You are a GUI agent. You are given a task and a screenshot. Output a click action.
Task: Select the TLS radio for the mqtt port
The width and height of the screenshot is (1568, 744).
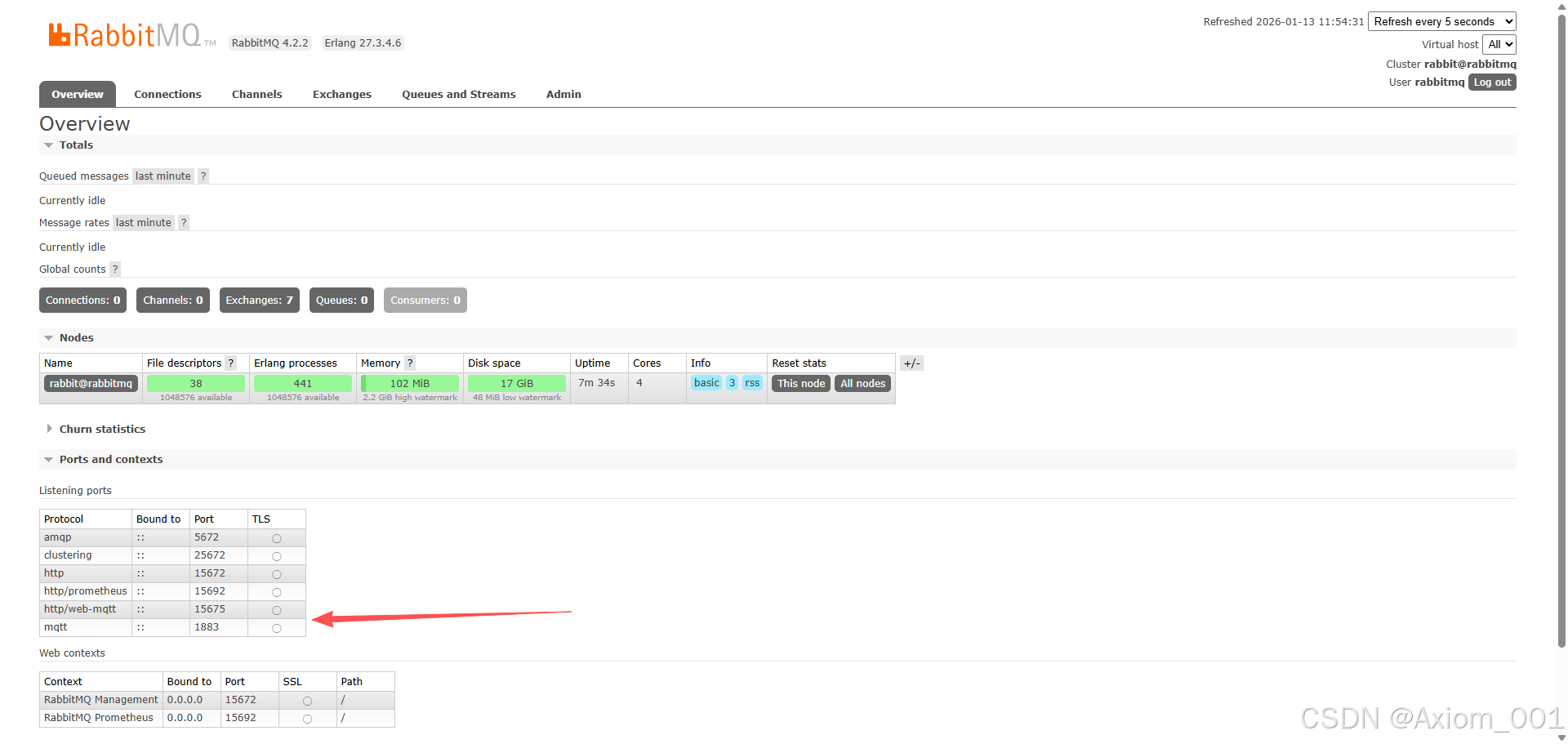(x=276, y=628)
